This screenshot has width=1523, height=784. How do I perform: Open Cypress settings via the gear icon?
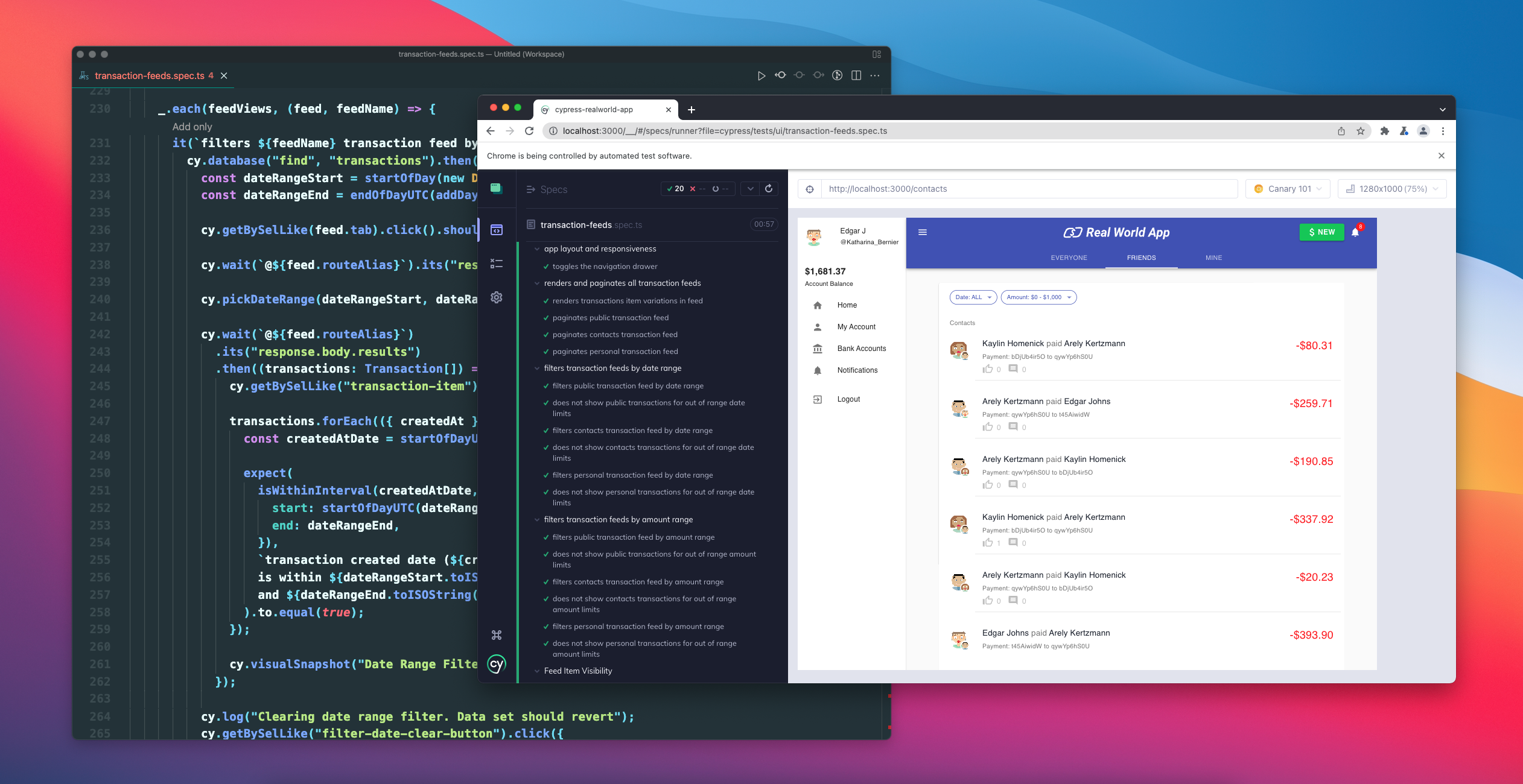pyautogui.click(x=497, y=297)
